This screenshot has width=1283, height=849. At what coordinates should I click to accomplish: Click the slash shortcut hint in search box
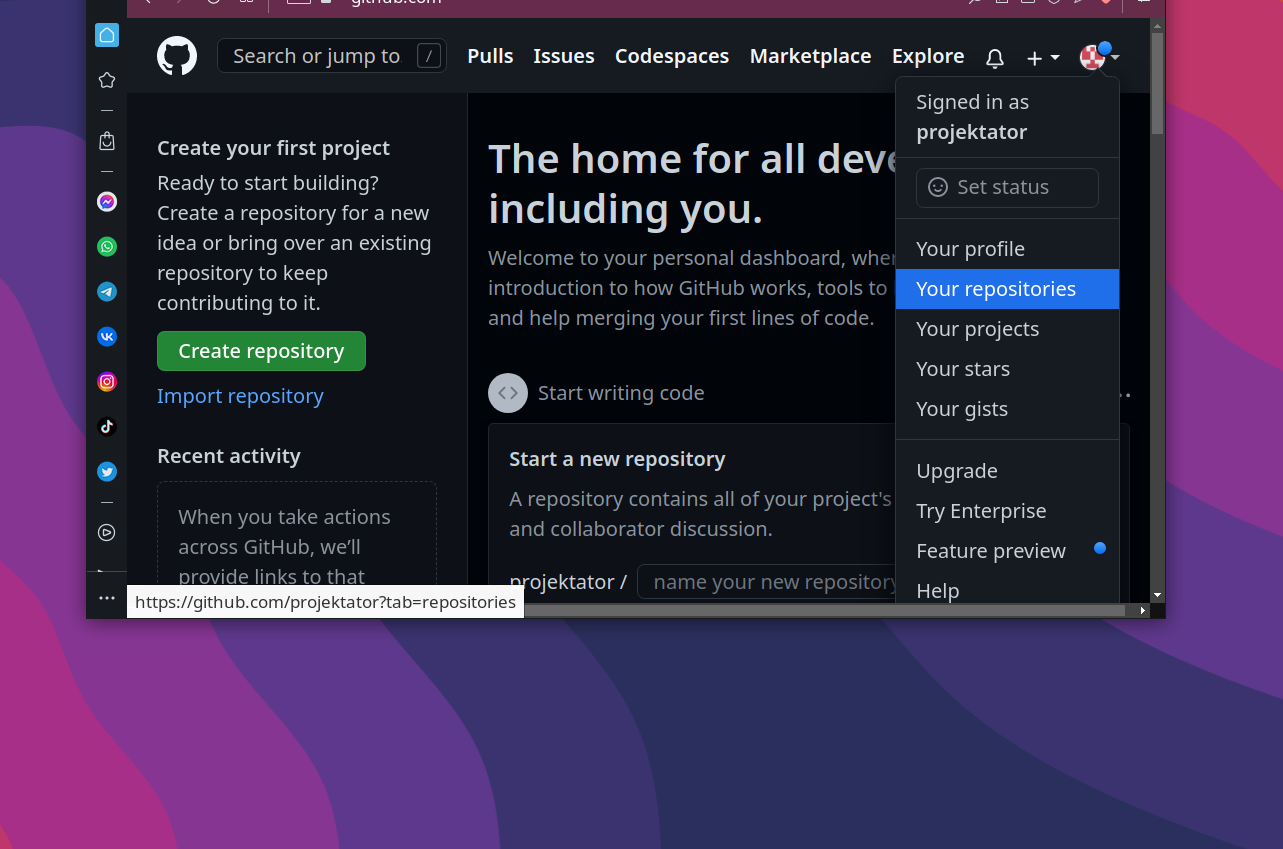coord(429,56)
